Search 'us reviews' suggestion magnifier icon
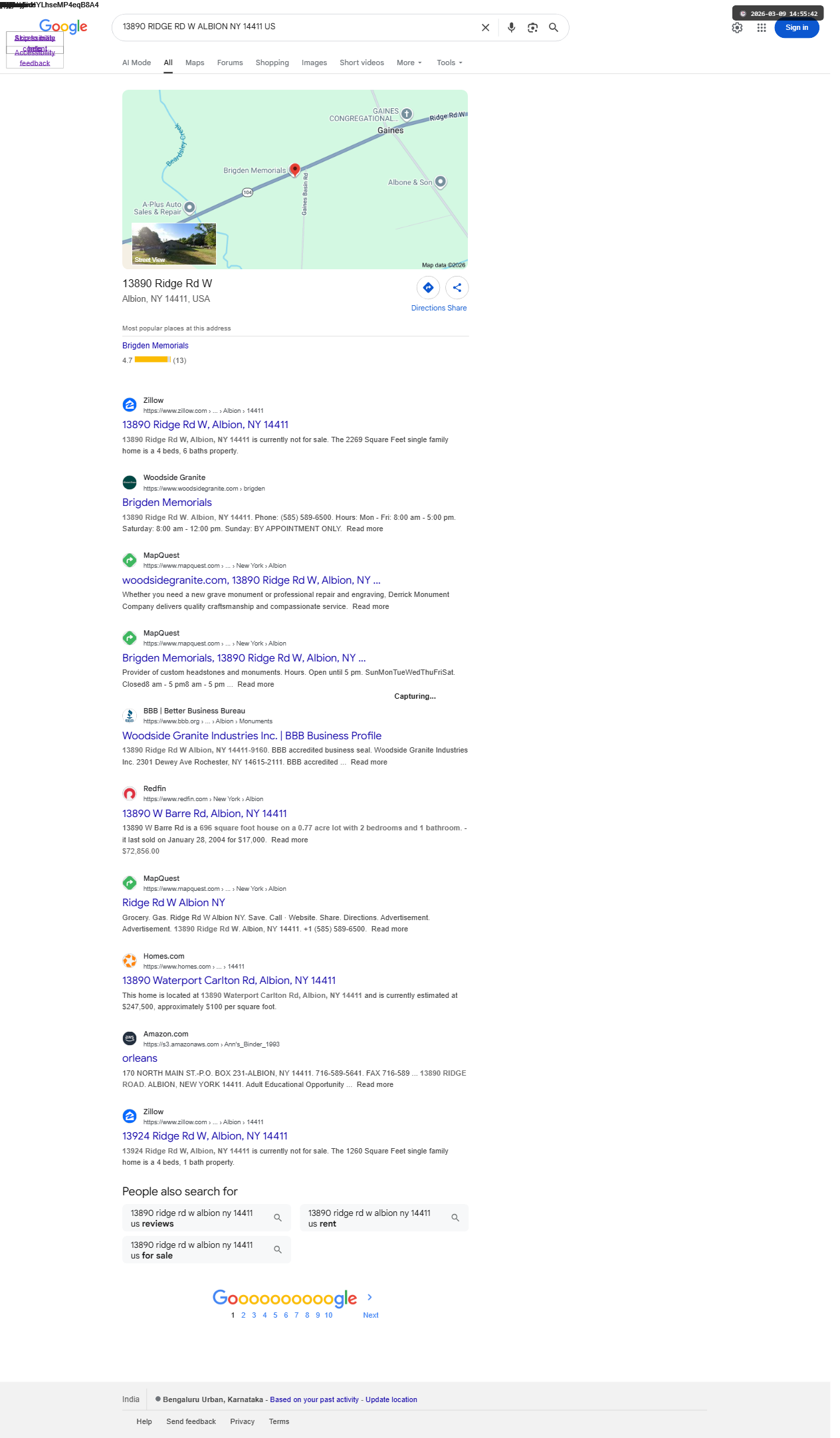Image resolution: width=840 pixels, height=1438 pixels. [x=278, y=1218]
